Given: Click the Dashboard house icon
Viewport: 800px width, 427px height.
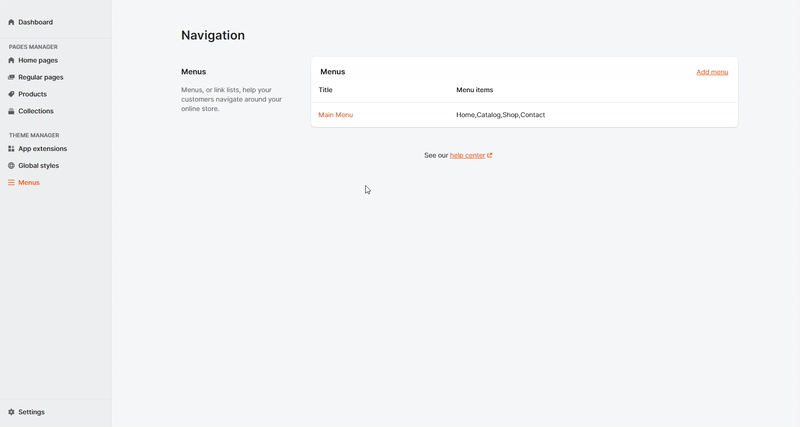Looking at the screenshot, I should [11, 22].
